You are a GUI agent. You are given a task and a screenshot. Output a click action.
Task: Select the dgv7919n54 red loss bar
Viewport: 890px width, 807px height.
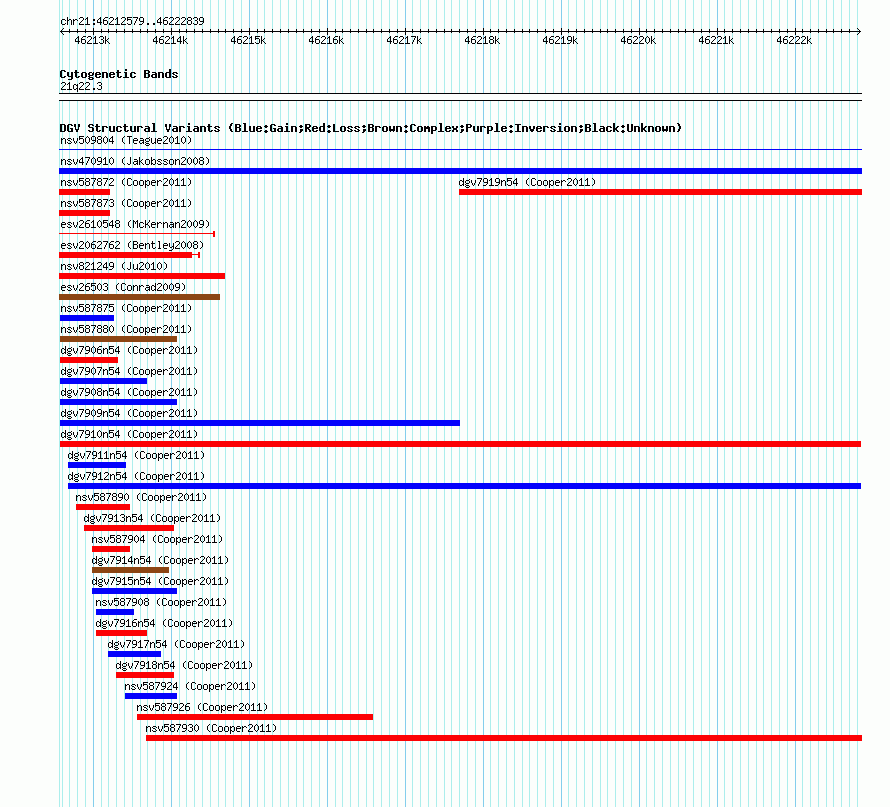(x=660, y=192)
